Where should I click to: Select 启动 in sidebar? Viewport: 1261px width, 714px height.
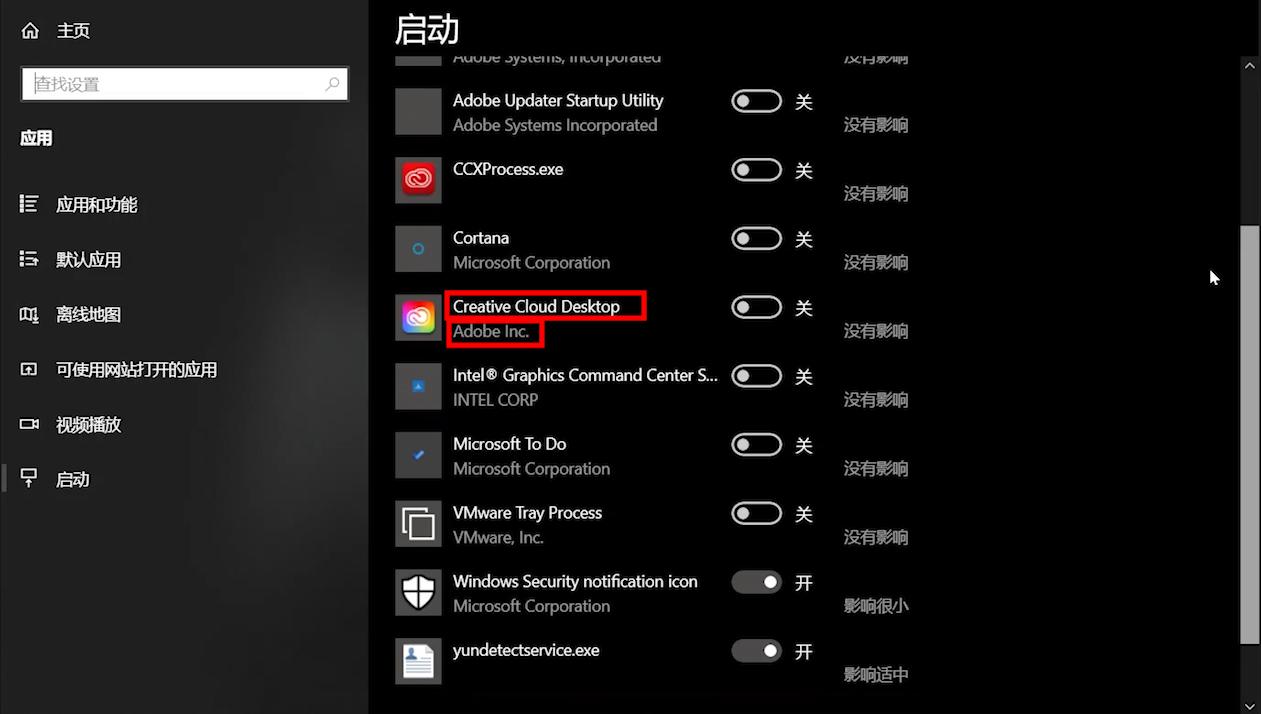[x=73, y=479]
